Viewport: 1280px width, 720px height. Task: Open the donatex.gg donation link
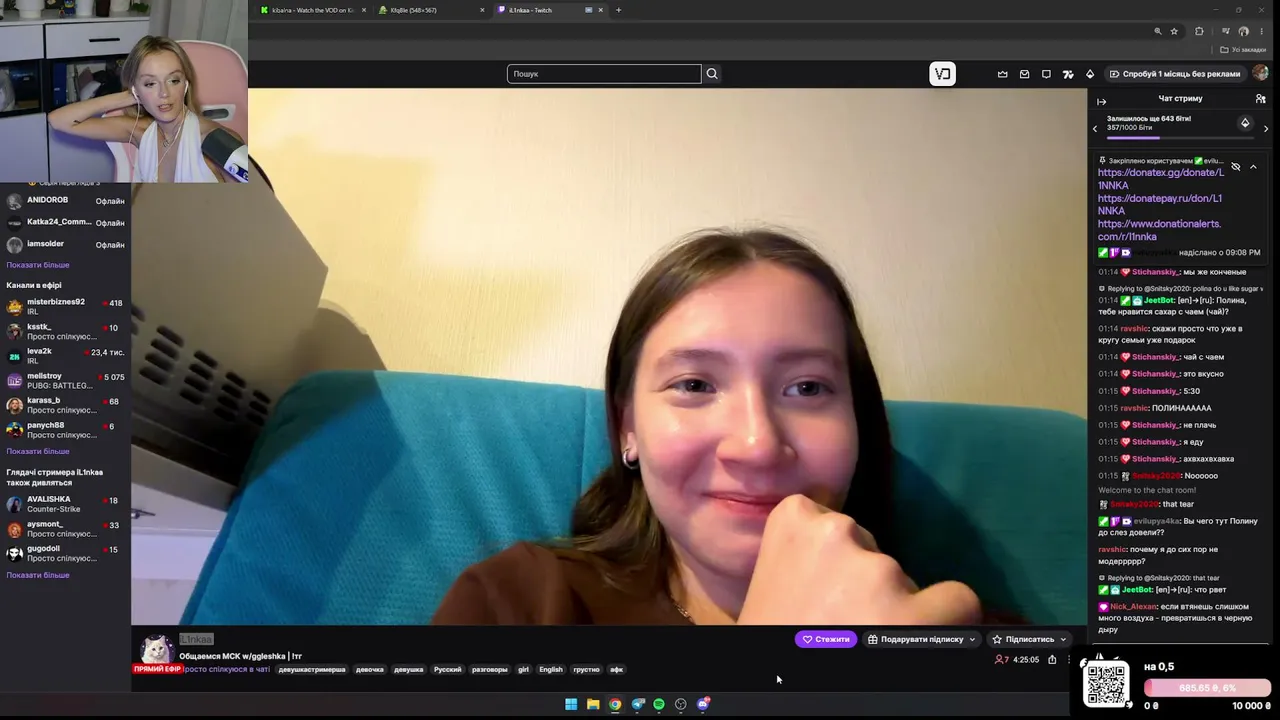tap(1160, 179)
